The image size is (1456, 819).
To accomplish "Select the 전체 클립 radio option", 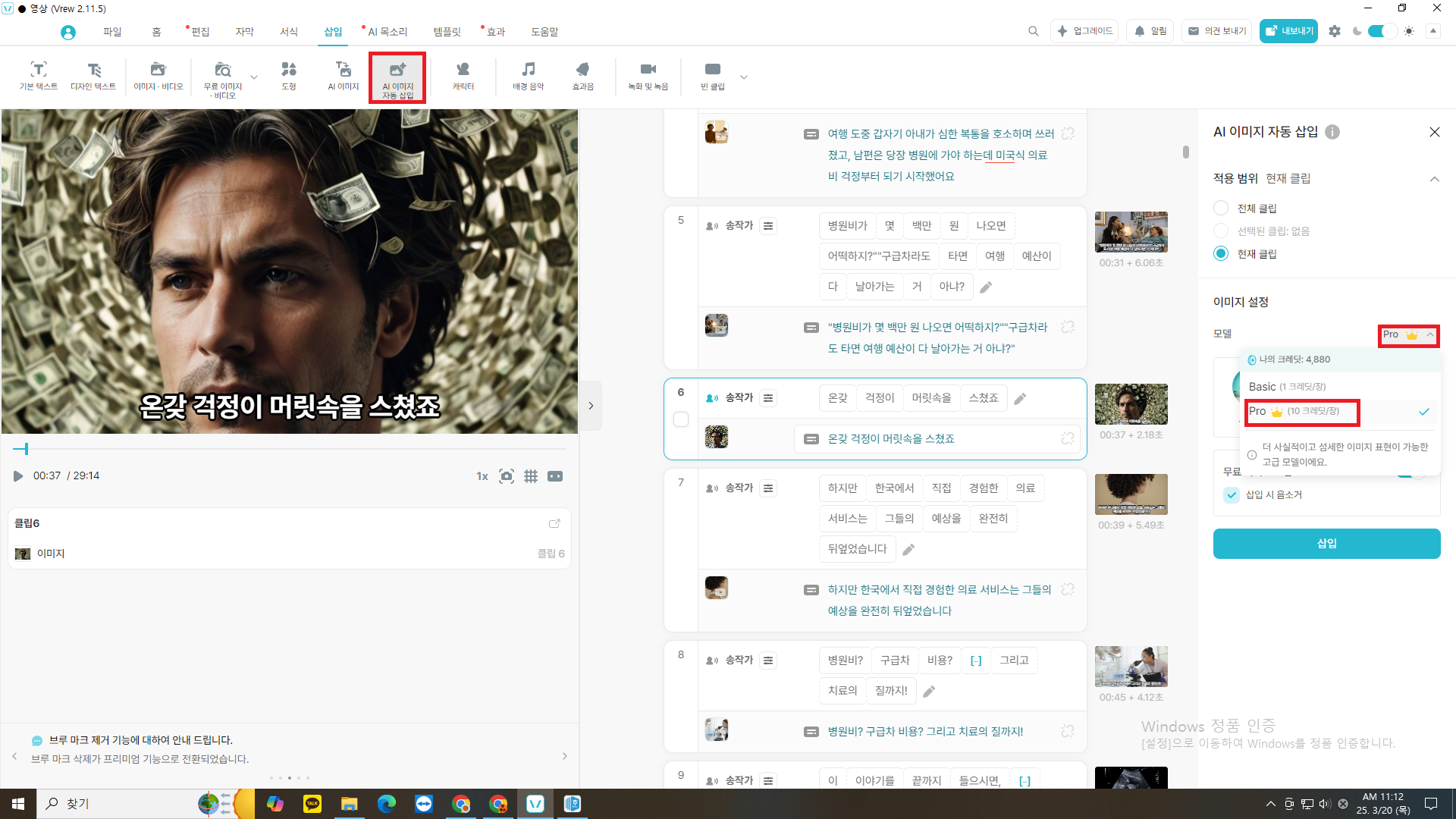I will (x=1221, y=209).
